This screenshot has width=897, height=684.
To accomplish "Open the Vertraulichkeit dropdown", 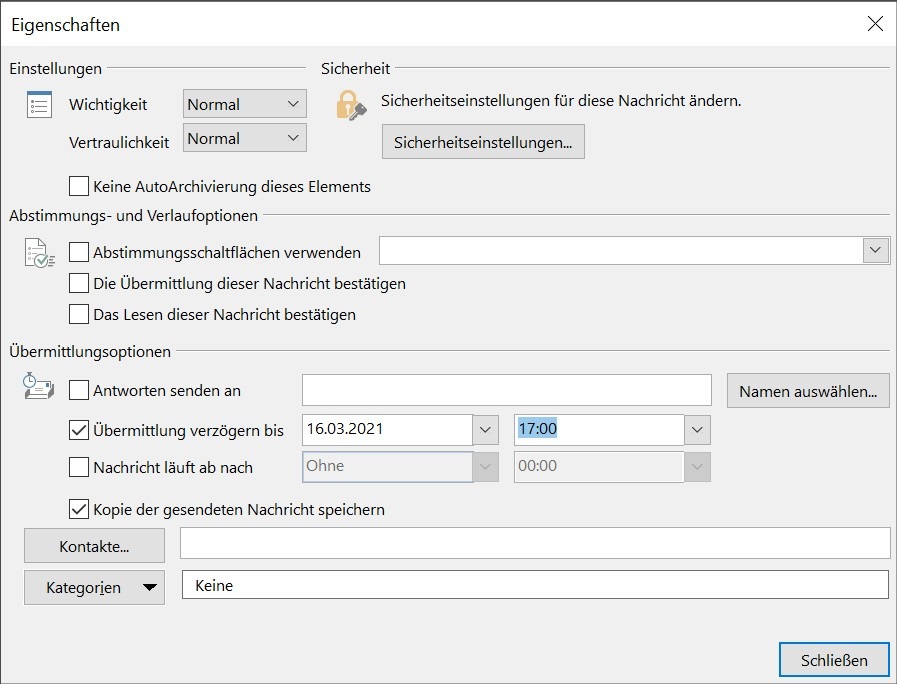I will tap(295, 138).
